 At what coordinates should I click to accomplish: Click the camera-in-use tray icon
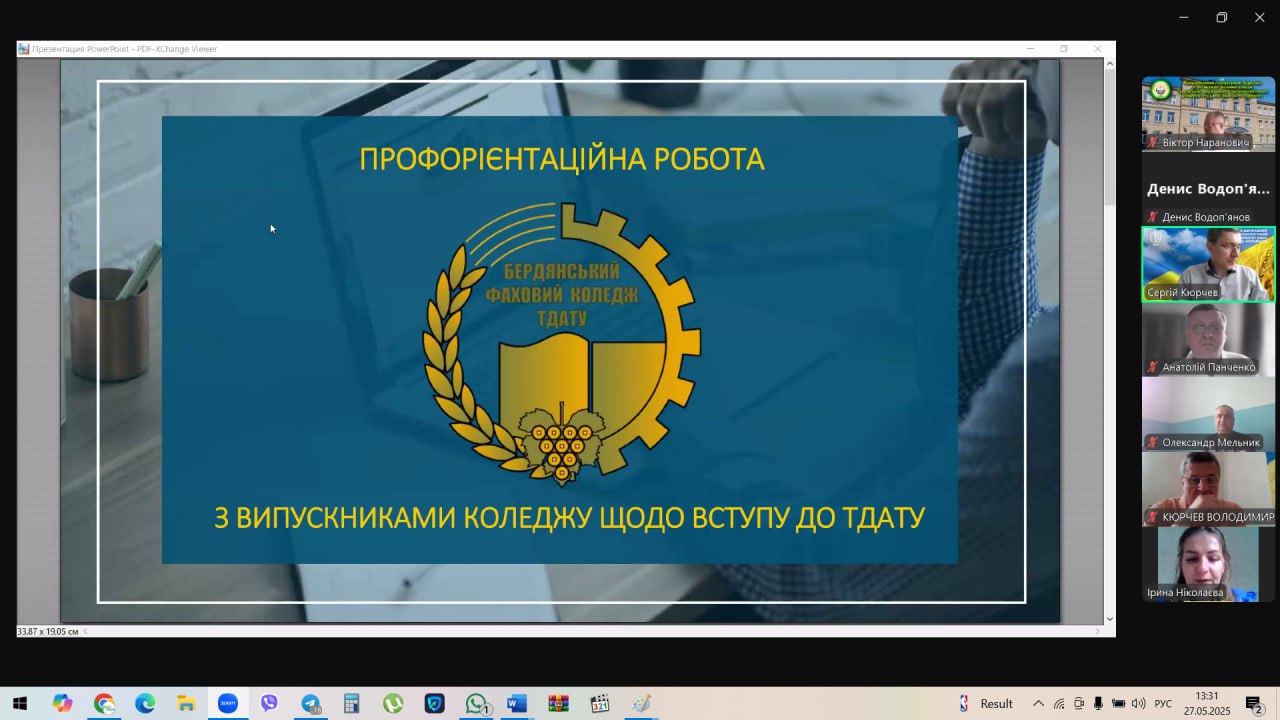1079,703
